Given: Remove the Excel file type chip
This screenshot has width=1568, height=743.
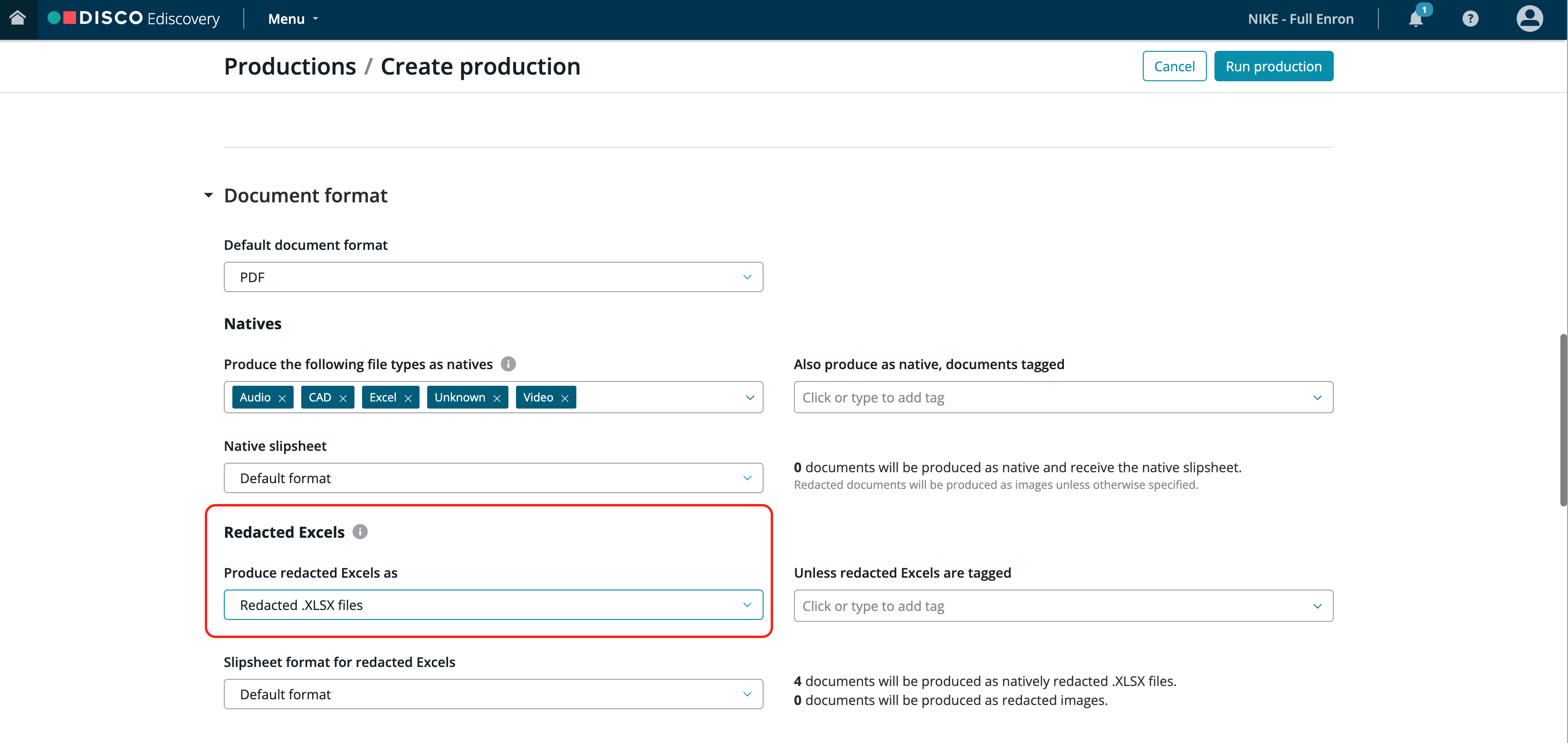Looking at the screenshot, I should pyautogui.click(x=408, y=398).
